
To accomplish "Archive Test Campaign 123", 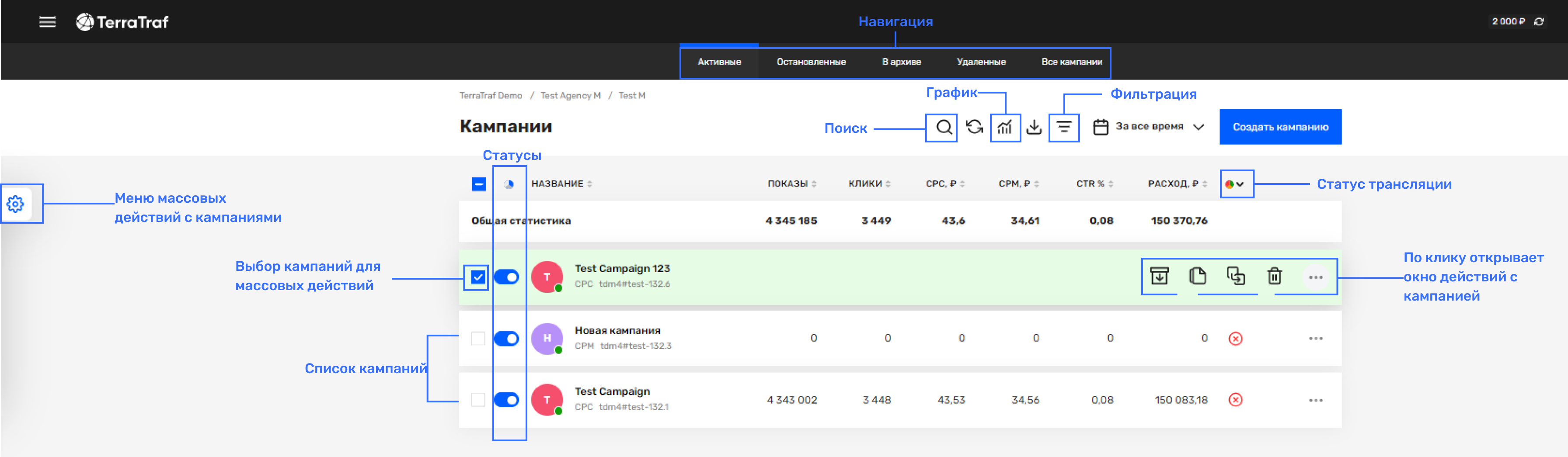I will pos(1160,276).
